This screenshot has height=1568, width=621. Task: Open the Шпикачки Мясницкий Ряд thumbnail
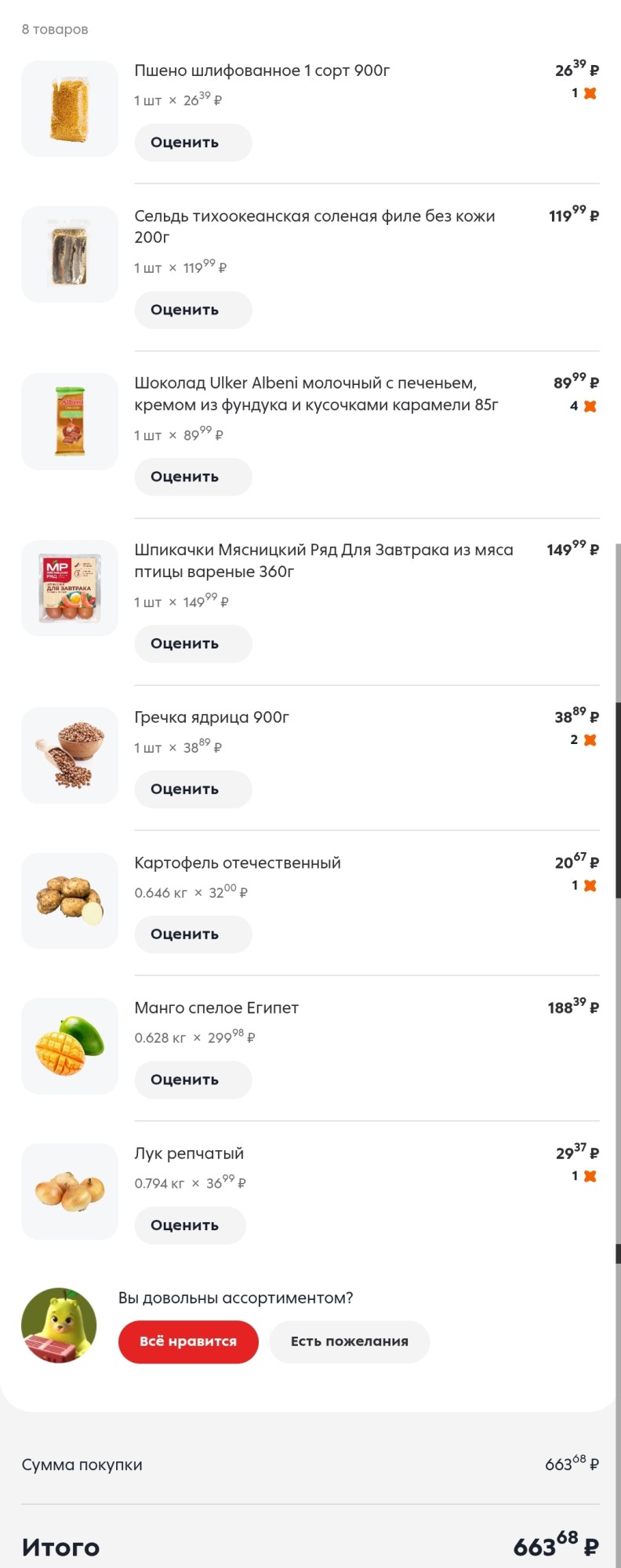coord(70,588)
